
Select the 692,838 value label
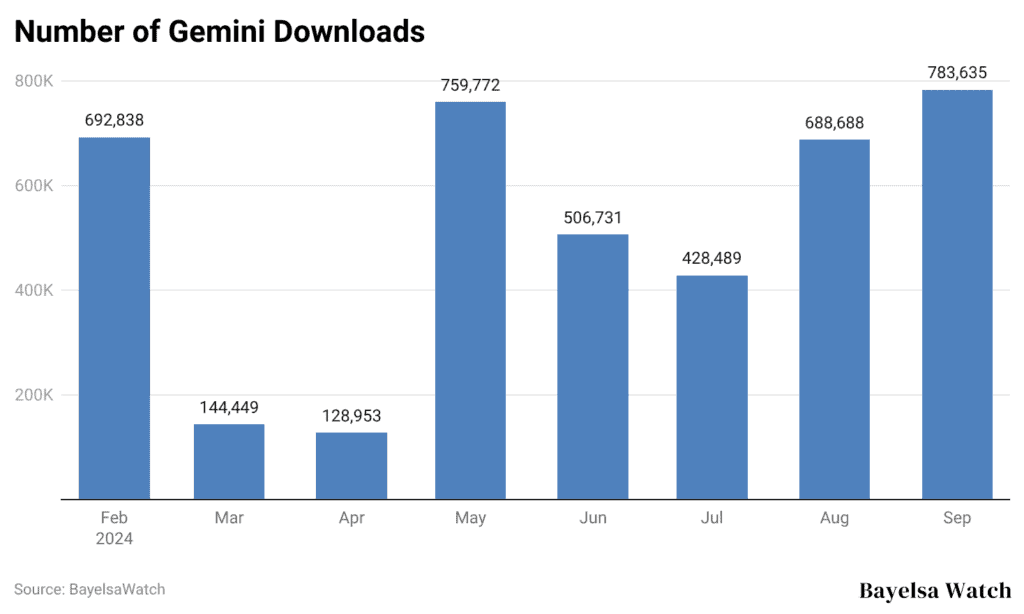tap(113, 119)
